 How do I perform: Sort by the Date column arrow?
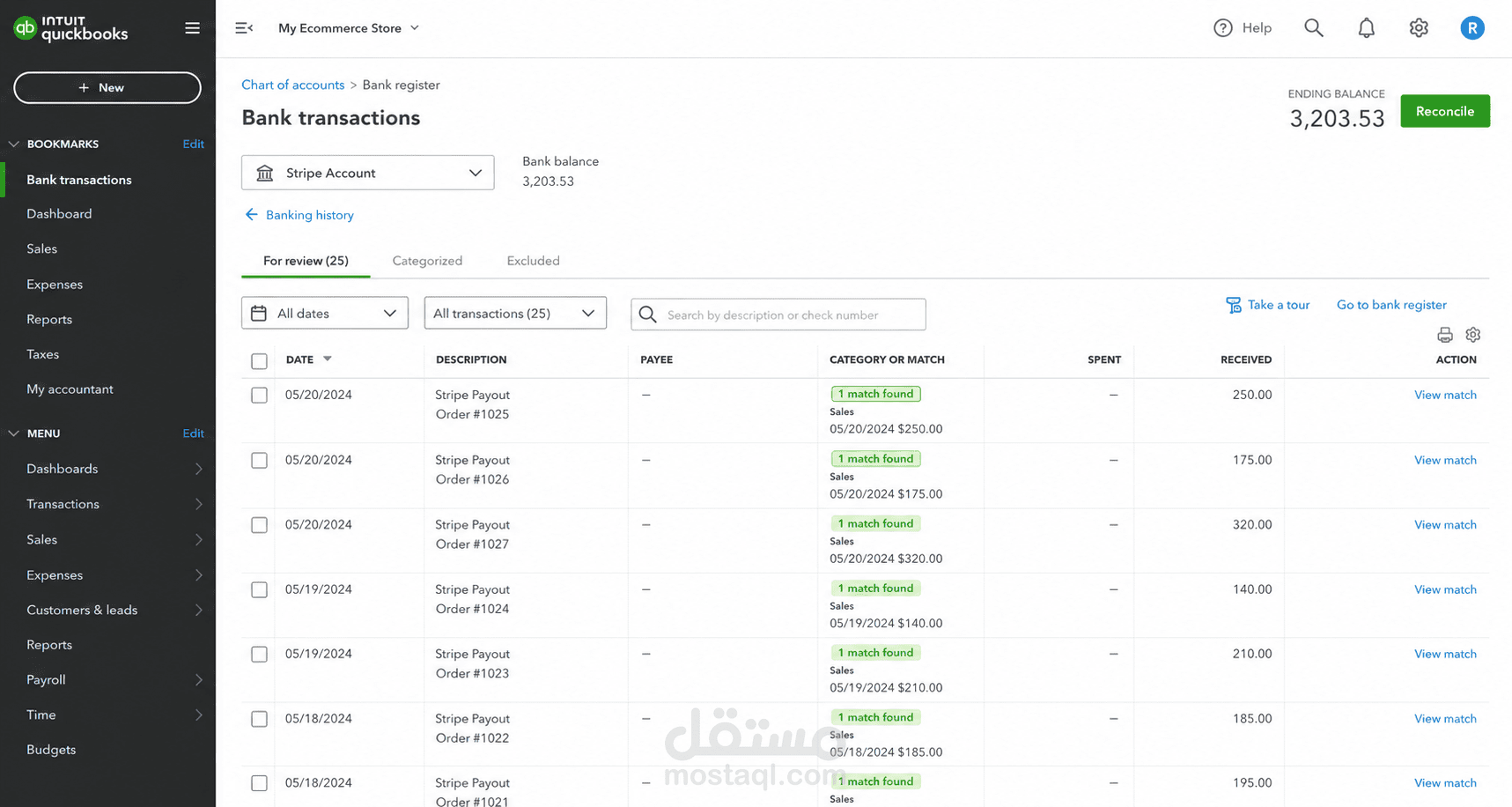(x=327, y=359)
